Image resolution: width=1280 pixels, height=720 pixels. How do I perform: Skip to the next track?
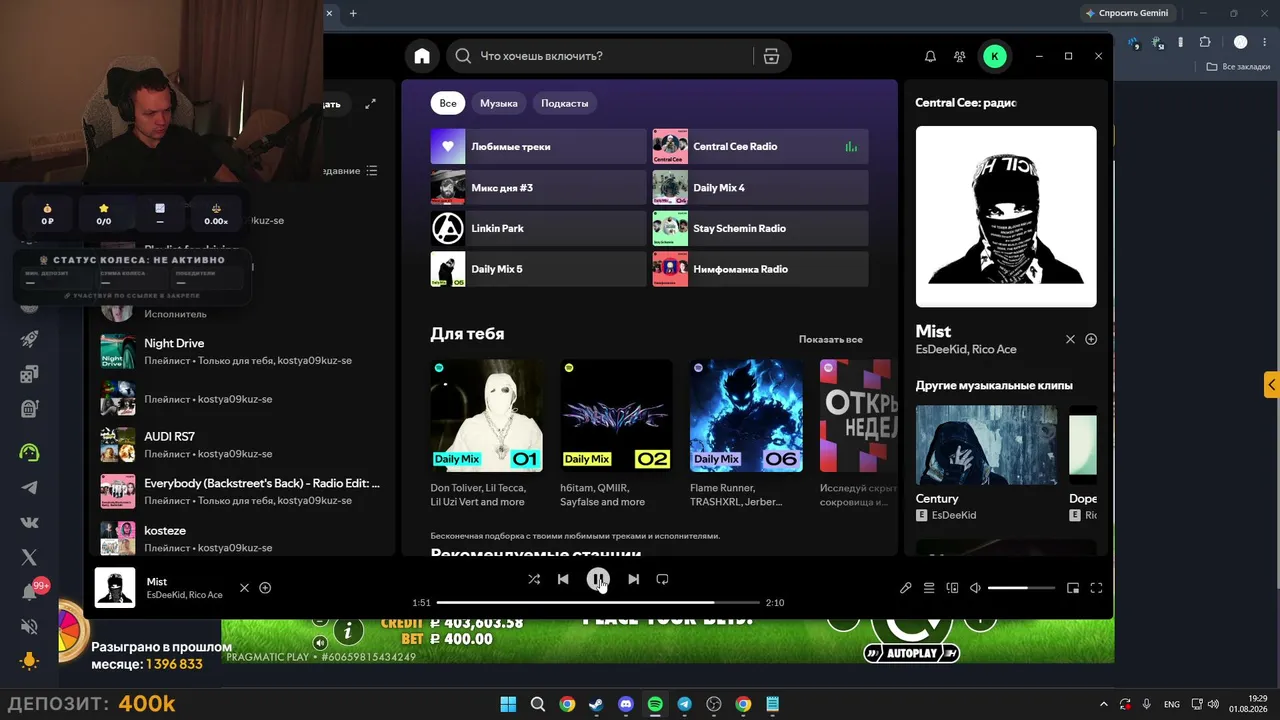tap(633, 579)
